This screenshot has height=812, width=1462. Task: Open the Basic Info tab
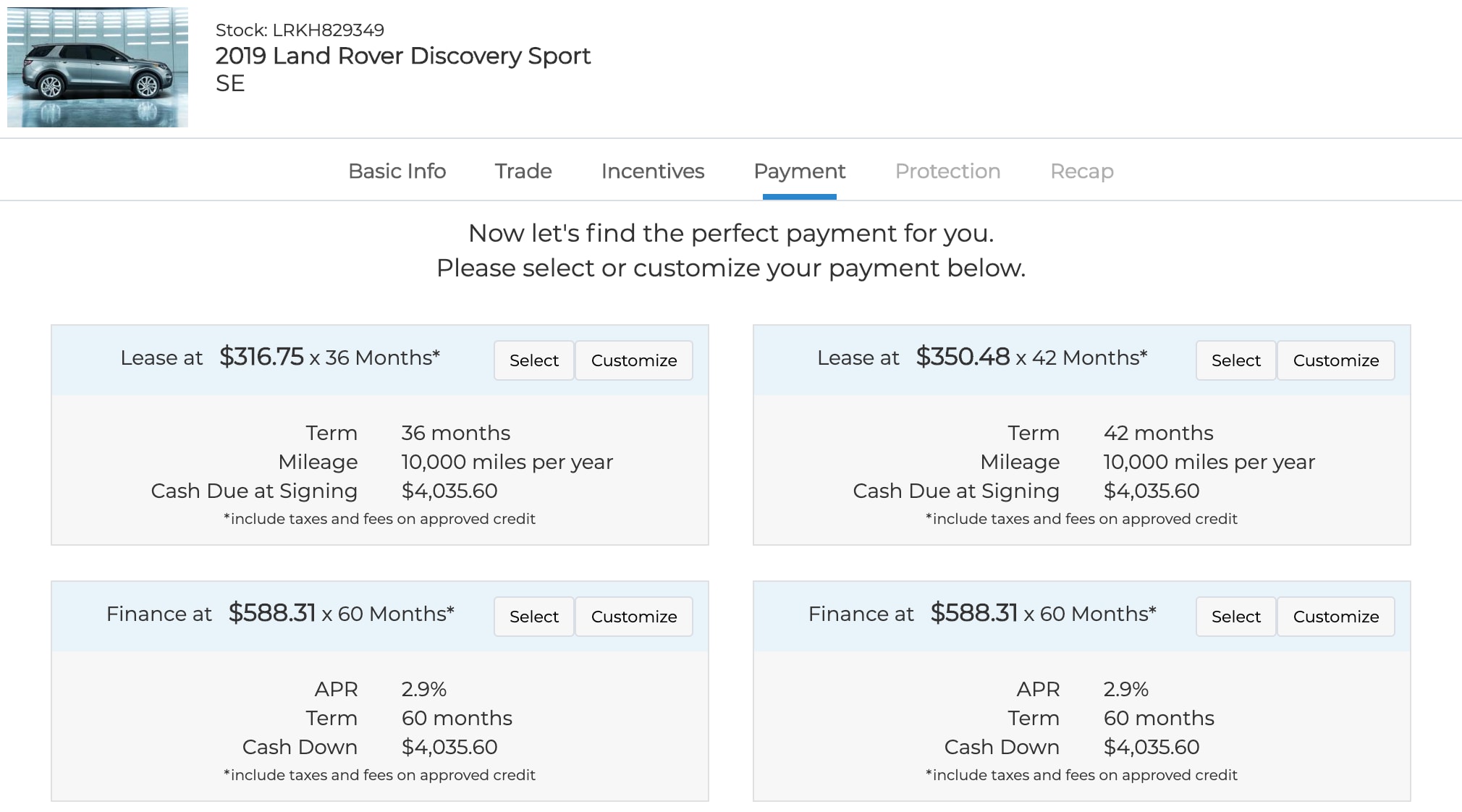(x=397, y=172)
